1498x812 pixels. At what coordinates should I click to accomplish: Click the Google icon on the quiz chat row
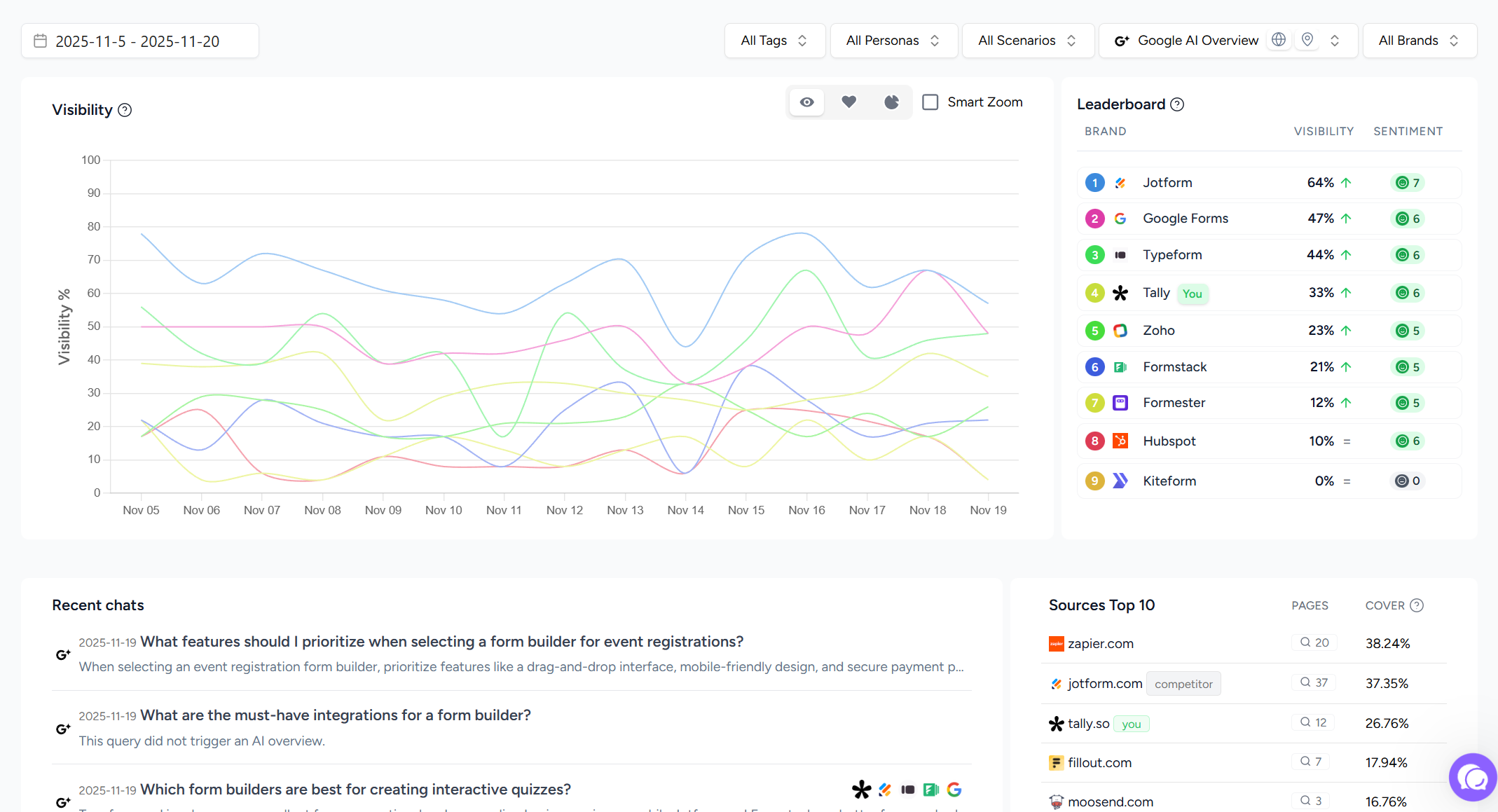tap(954, 789)
